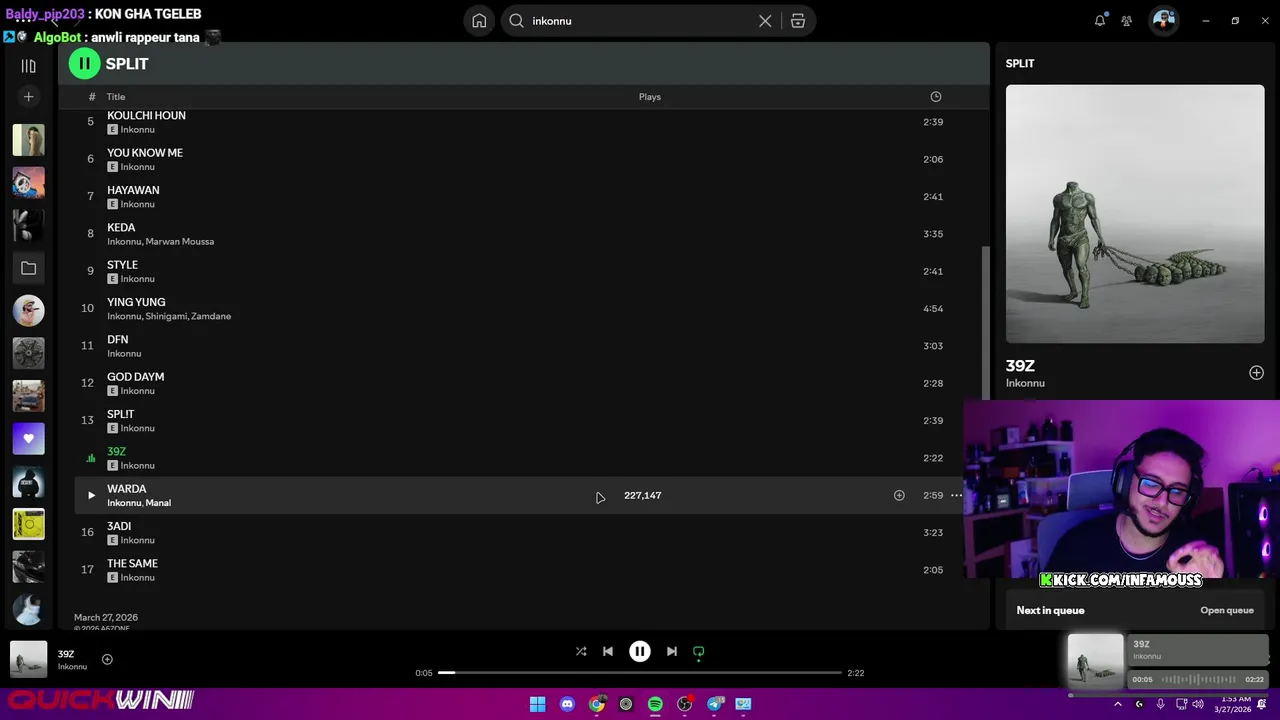
Task: Skip to next track
Action: pyautogui.click(x=672, y=651)
